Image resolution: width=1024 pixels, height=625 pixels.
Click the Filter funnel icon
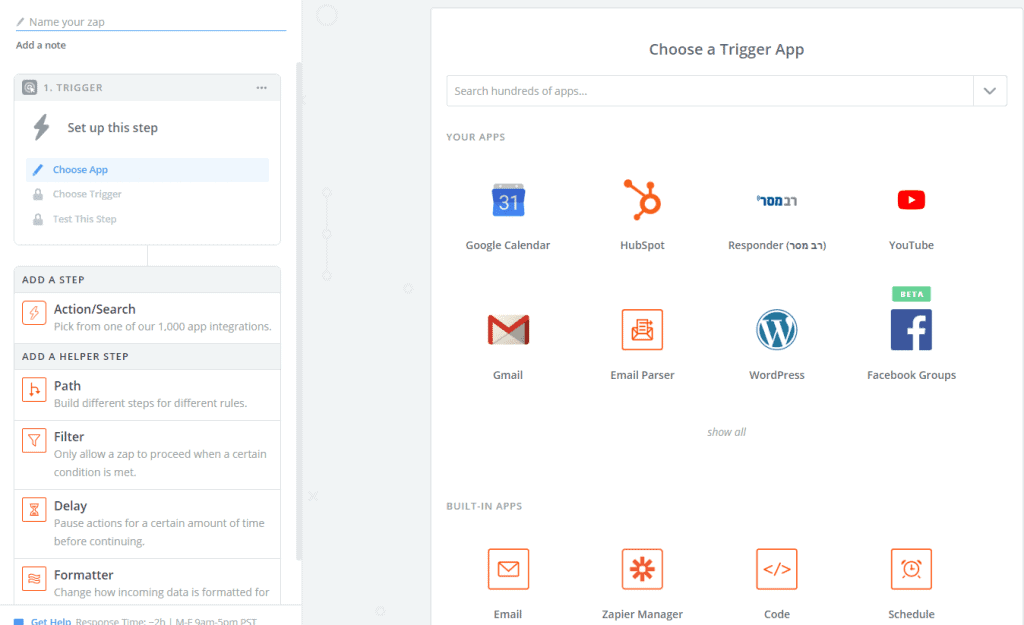coord(34,441)
